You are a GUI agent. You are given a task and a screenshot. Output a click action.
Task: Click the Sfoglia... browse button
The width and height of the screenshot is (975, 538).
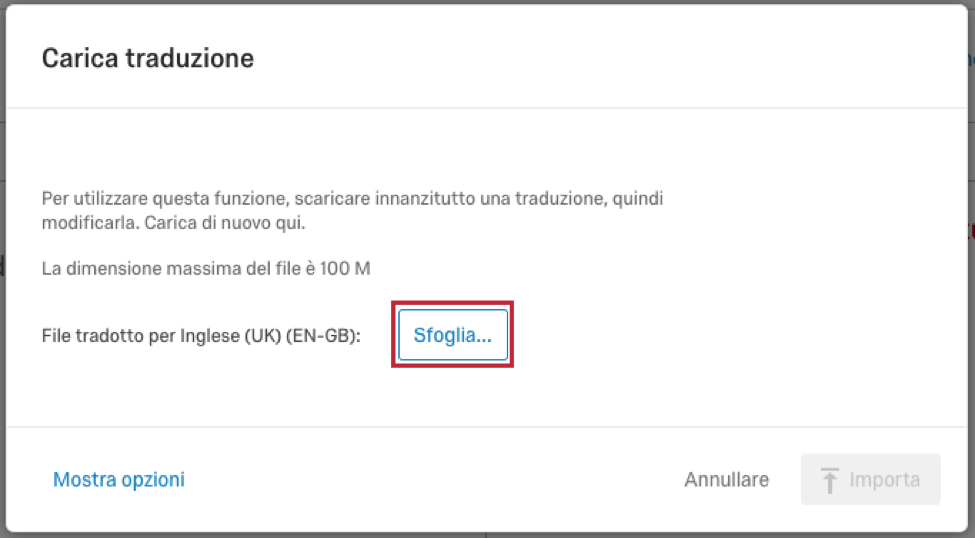click(x=453, y=335)
